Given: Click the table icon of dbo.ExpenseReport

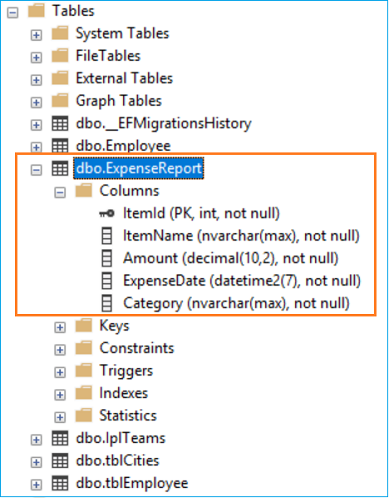Looking at the screenshot, I should point(60,168).
